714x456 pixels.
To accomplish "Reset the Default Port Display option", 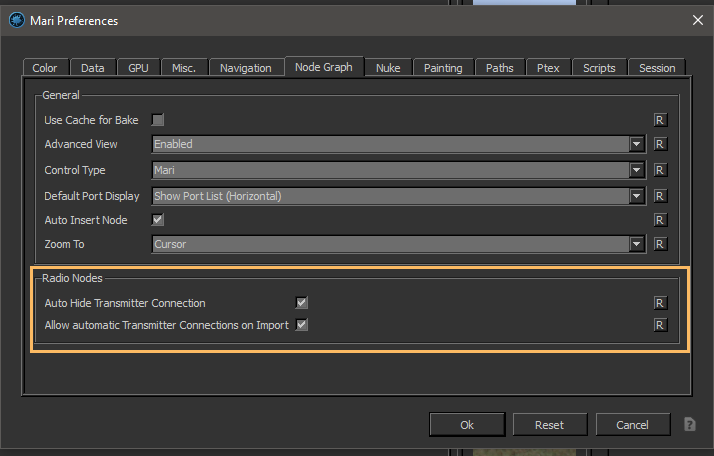I will click(659, 196).
